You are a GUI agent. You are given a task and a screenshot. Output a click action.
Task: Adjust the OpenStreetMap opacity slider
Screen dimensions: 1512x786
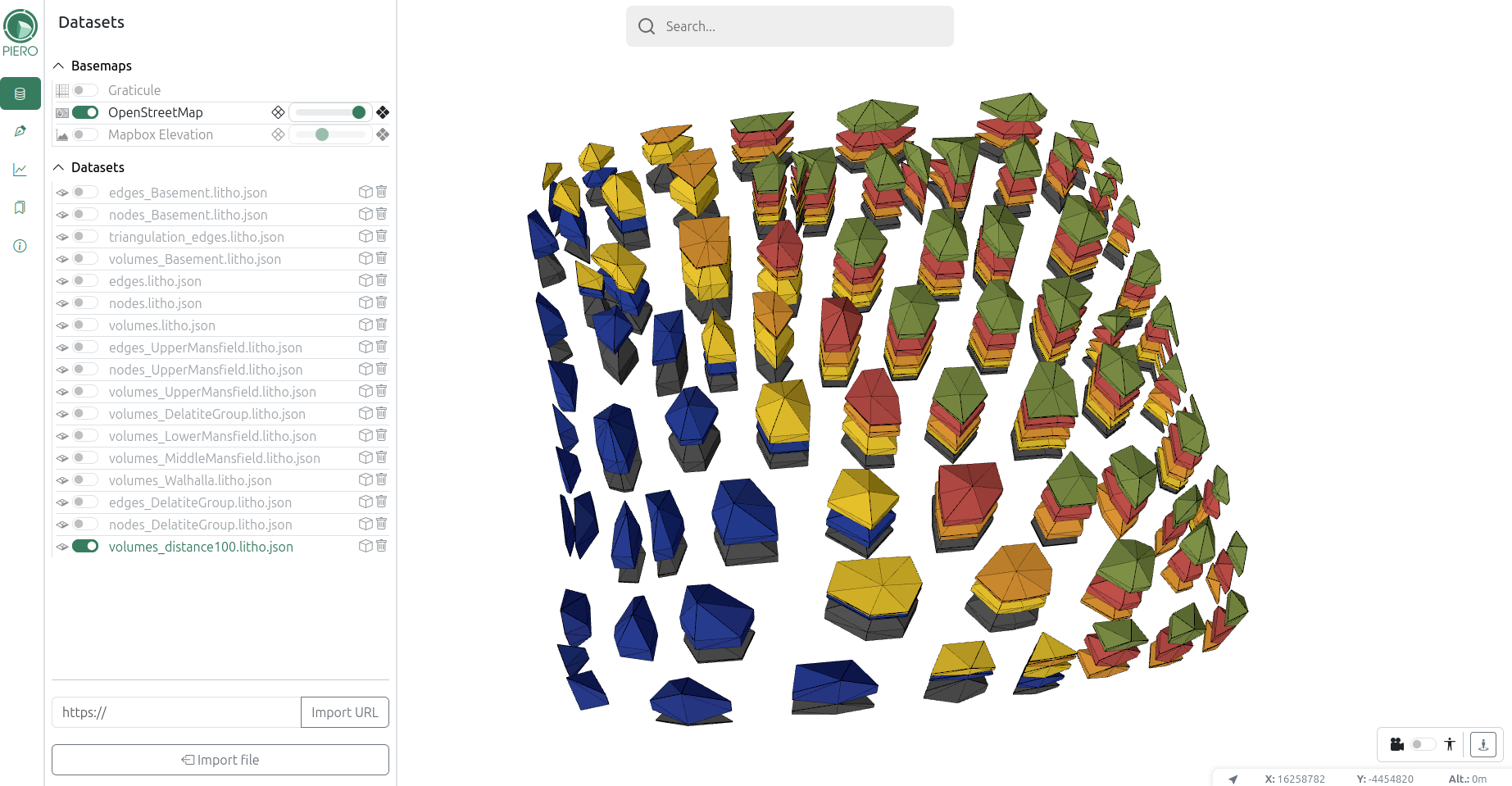[x=331, y=112]
